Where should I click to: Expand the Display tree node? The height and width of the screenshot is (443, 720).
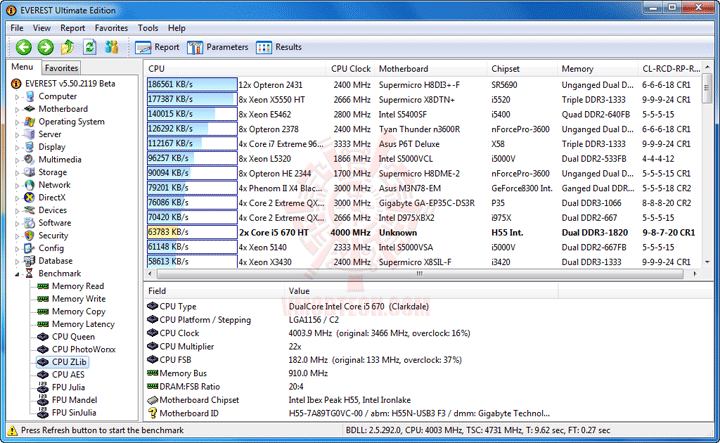17,147
